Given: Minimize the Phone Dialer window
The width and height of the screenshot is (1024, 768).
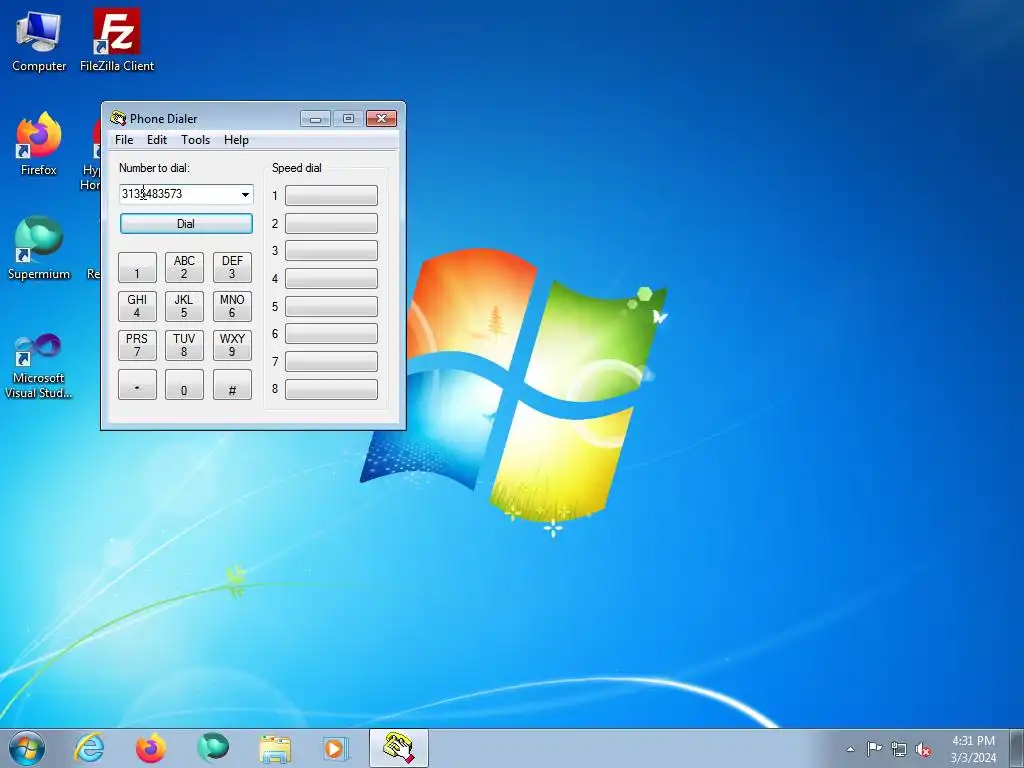Looking at the screenshot, I should click(315, 118).
